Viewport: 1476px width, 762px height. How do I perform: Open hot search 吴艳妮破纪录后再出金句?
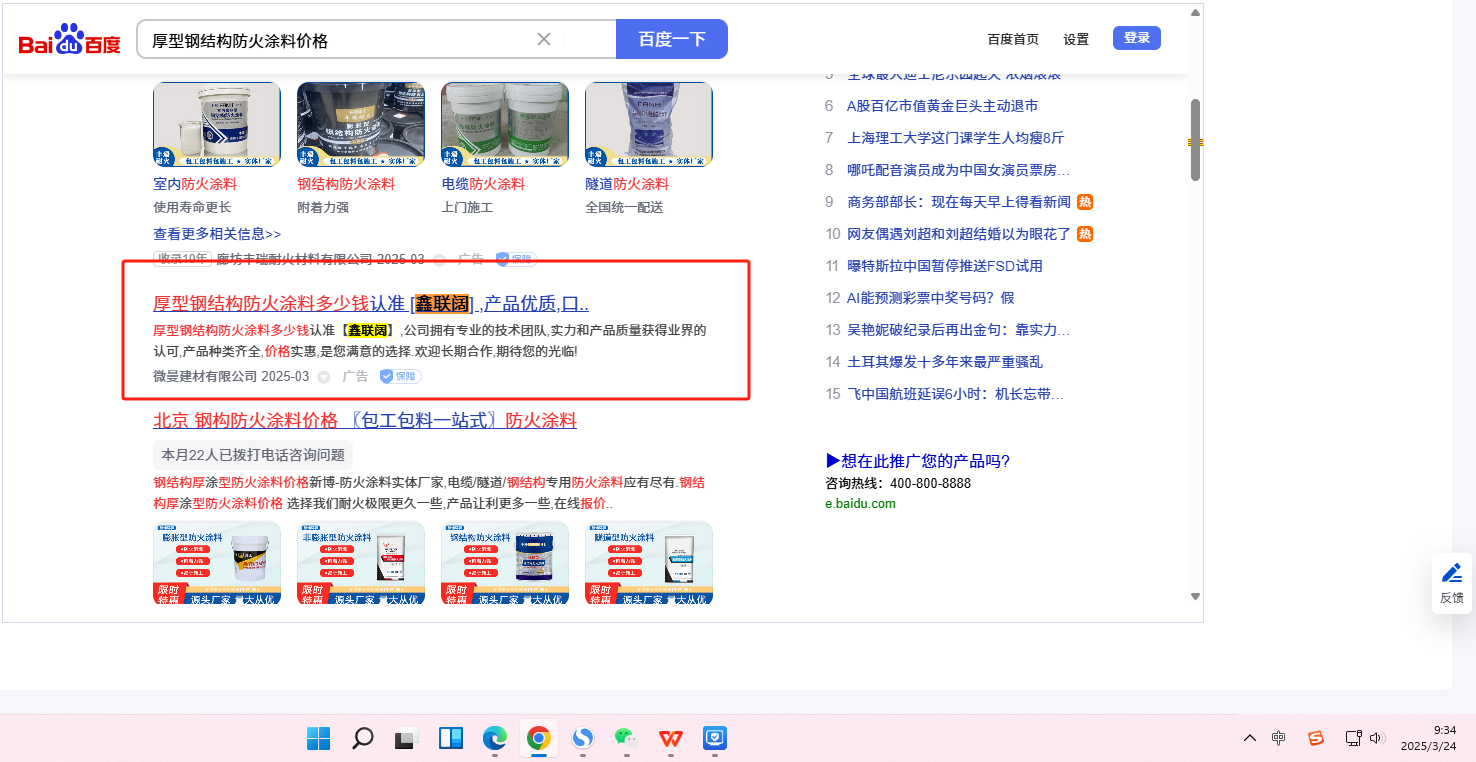pos(958,330)
